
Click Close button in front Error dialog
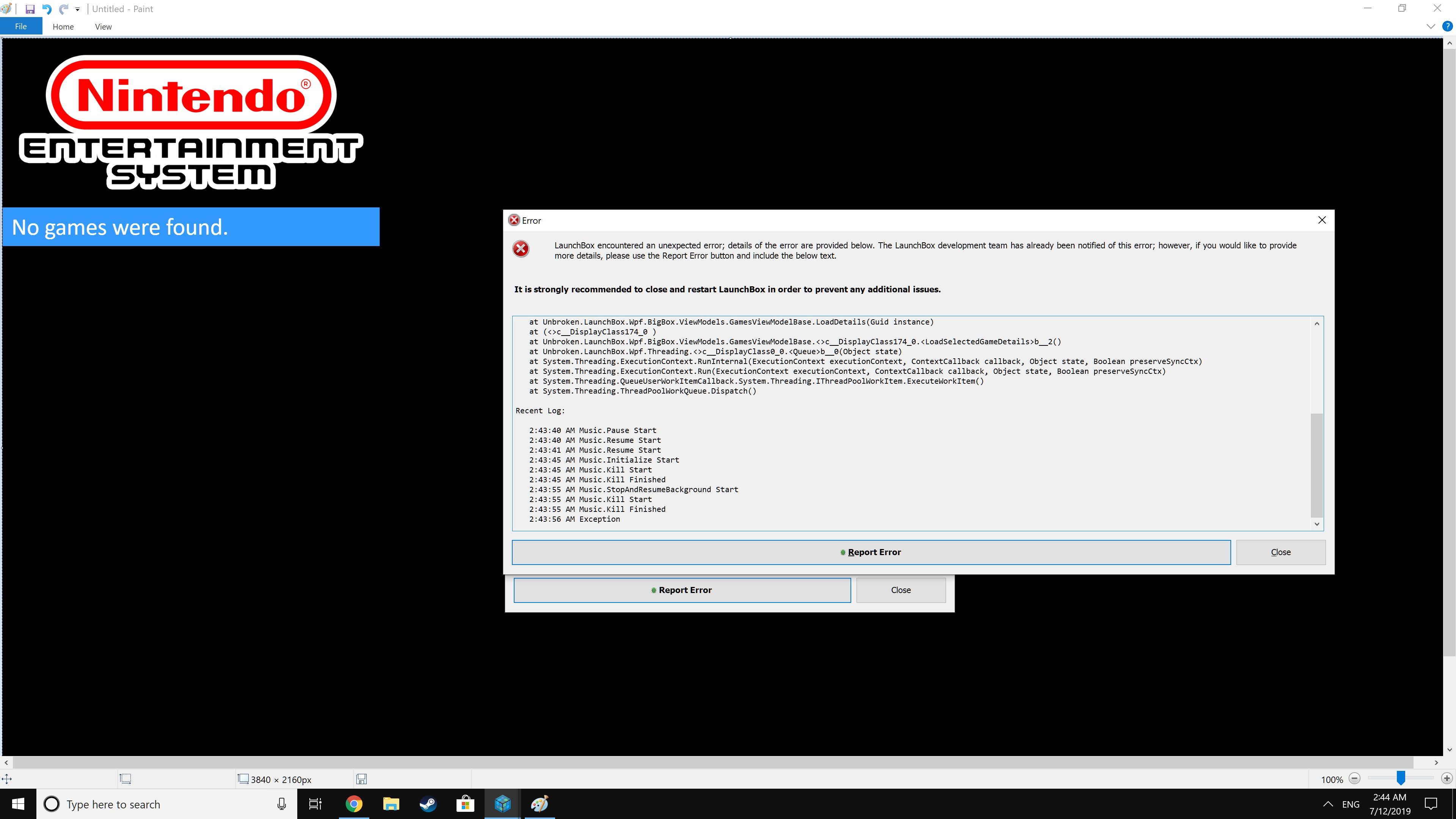pos(1281,552)
